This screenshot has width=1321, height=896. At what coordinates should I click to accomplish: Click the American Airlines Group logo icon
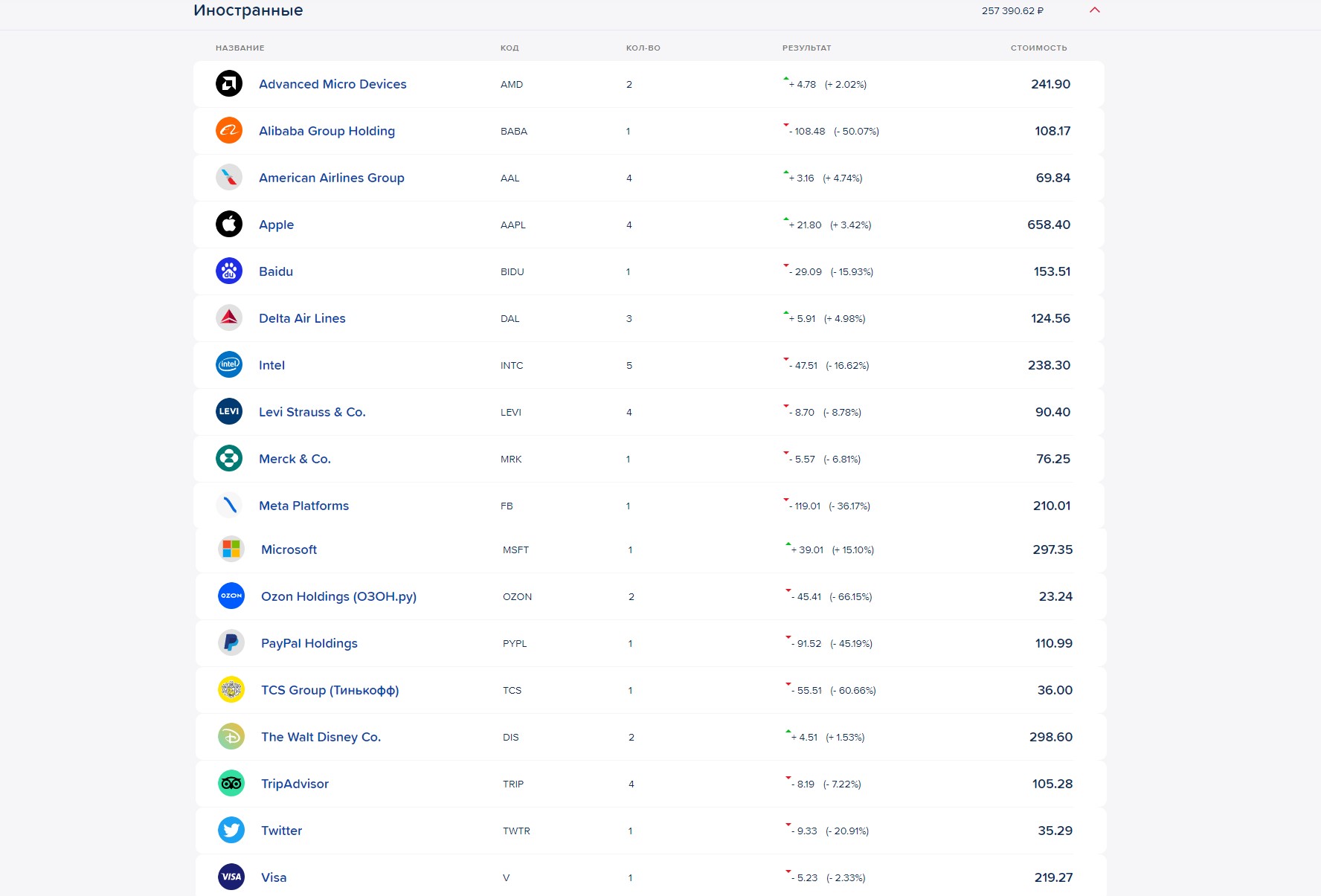point(229,177)
